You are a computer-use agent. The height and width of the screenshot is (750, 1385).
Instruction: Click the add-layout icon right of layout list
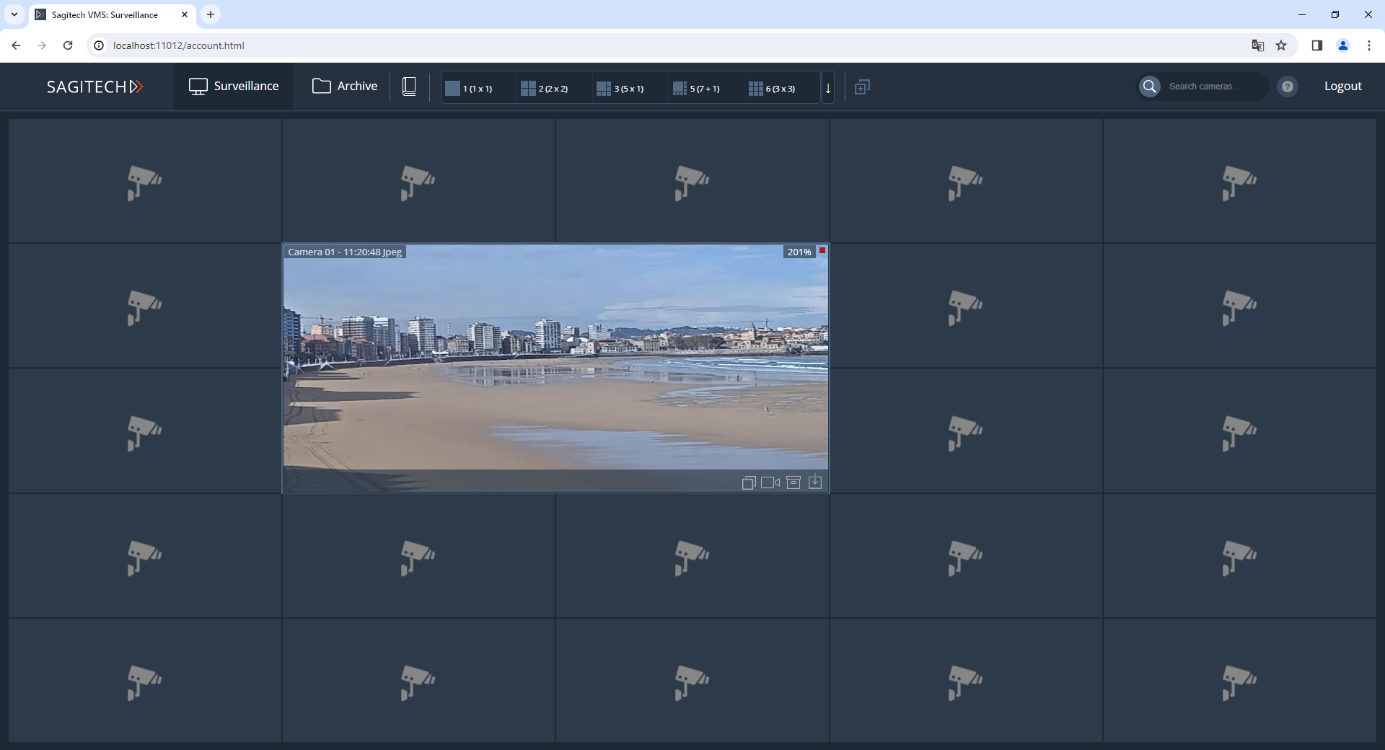862,87
